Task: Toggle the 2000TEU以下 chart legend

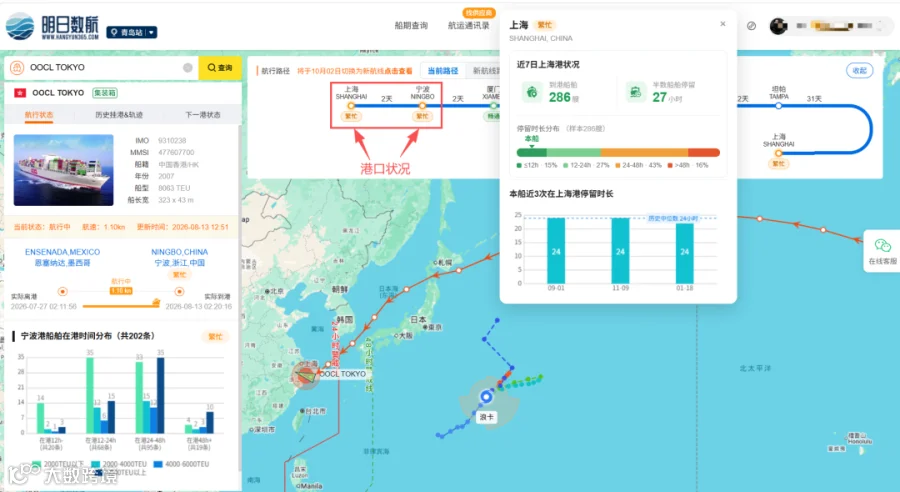Action: (x=59, y=464)
